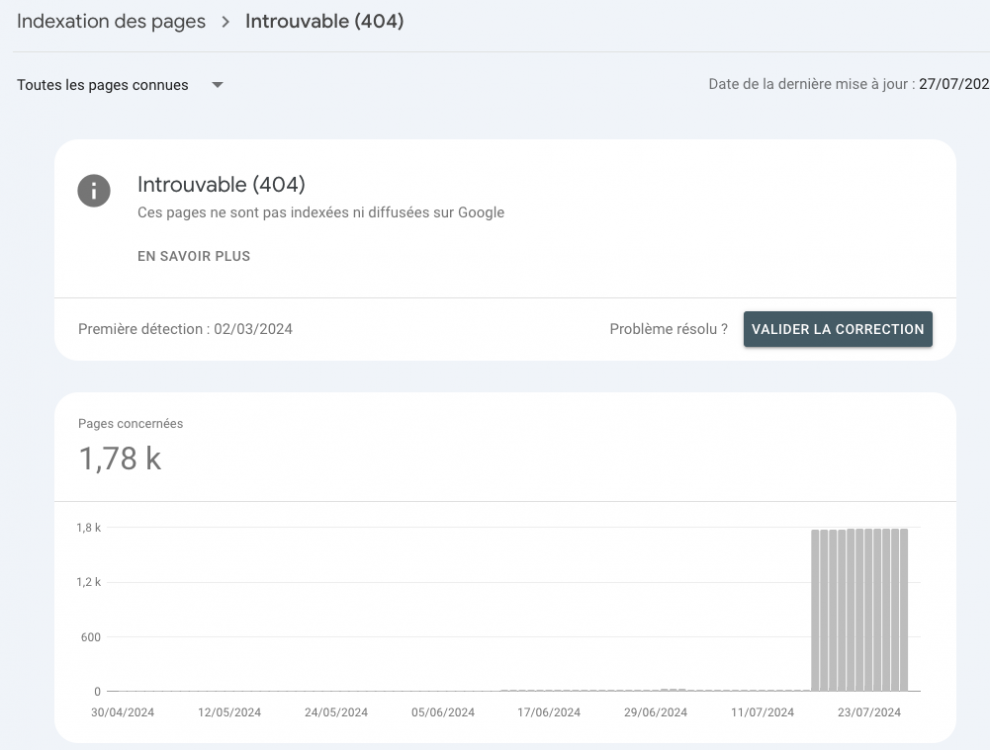Click the 600 y-axis label
Image resolution: width=990 pixels, height=750 pixels.
click(x=91, y=637)
